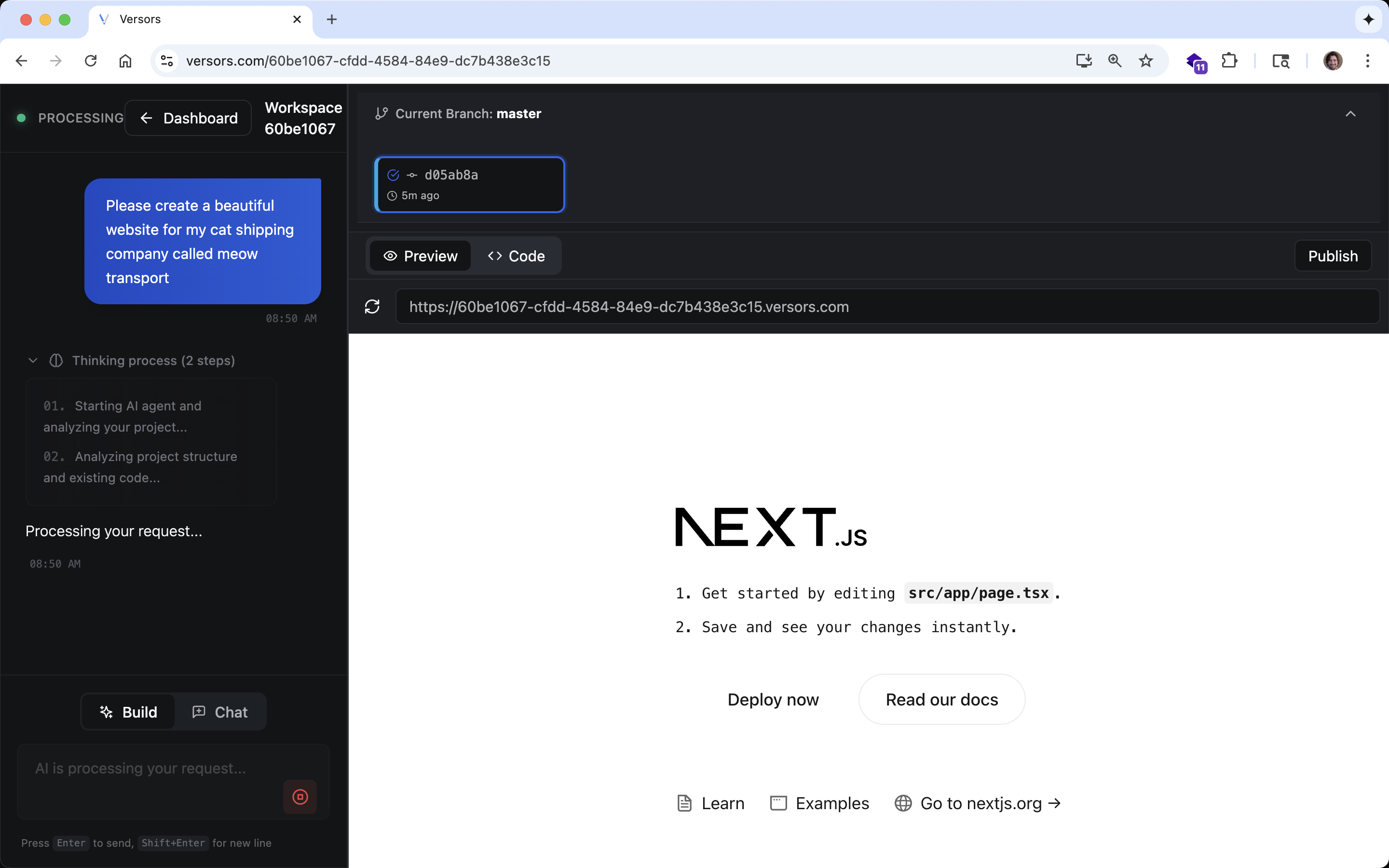The height and width of the screenshot is (868, 1389).
Task: Click the Gemini sparkle icon
Action: pos(1368,19)
